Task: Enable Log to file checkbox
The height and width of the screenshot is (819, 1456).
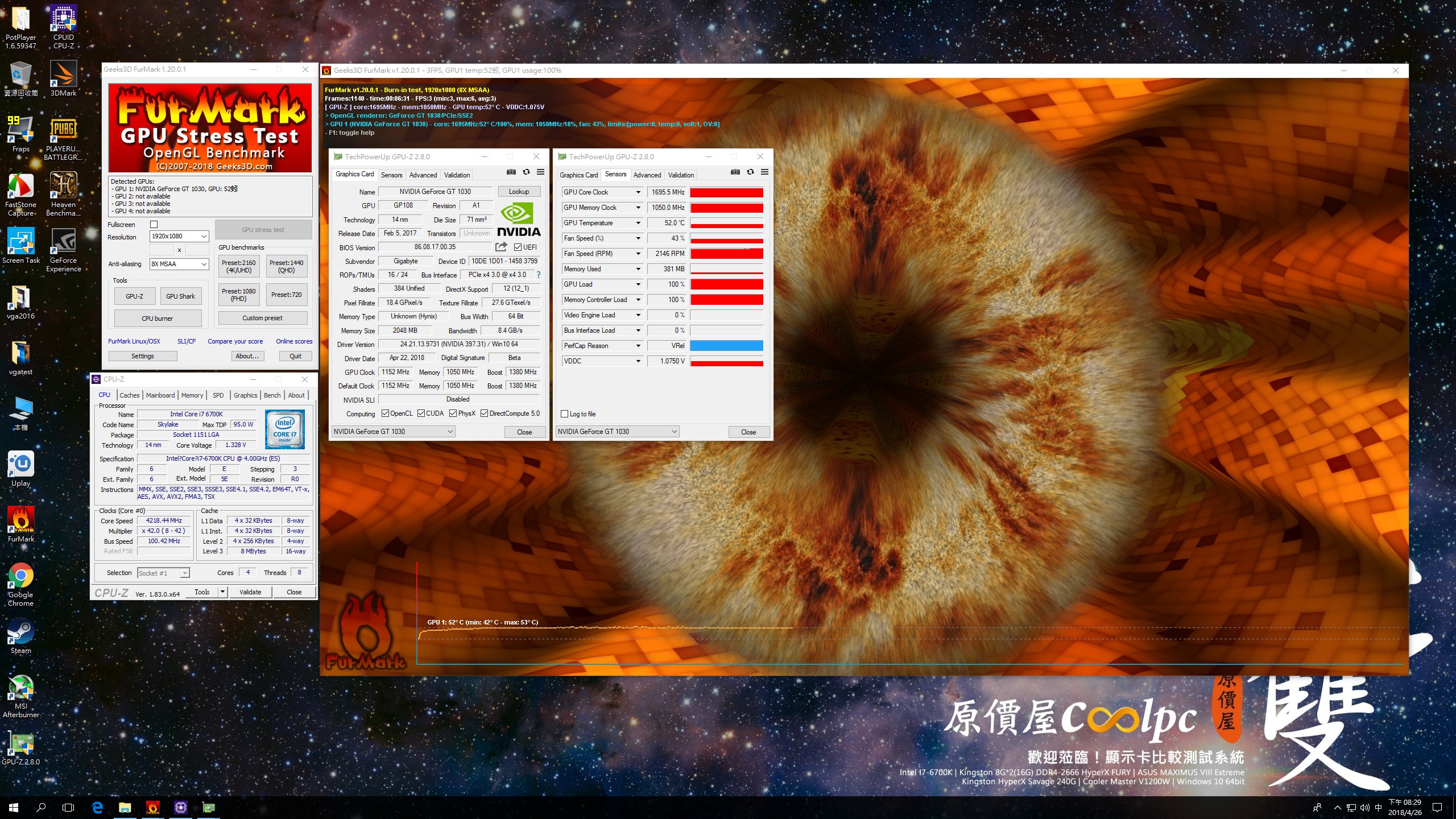Action: tap(564, 414)
